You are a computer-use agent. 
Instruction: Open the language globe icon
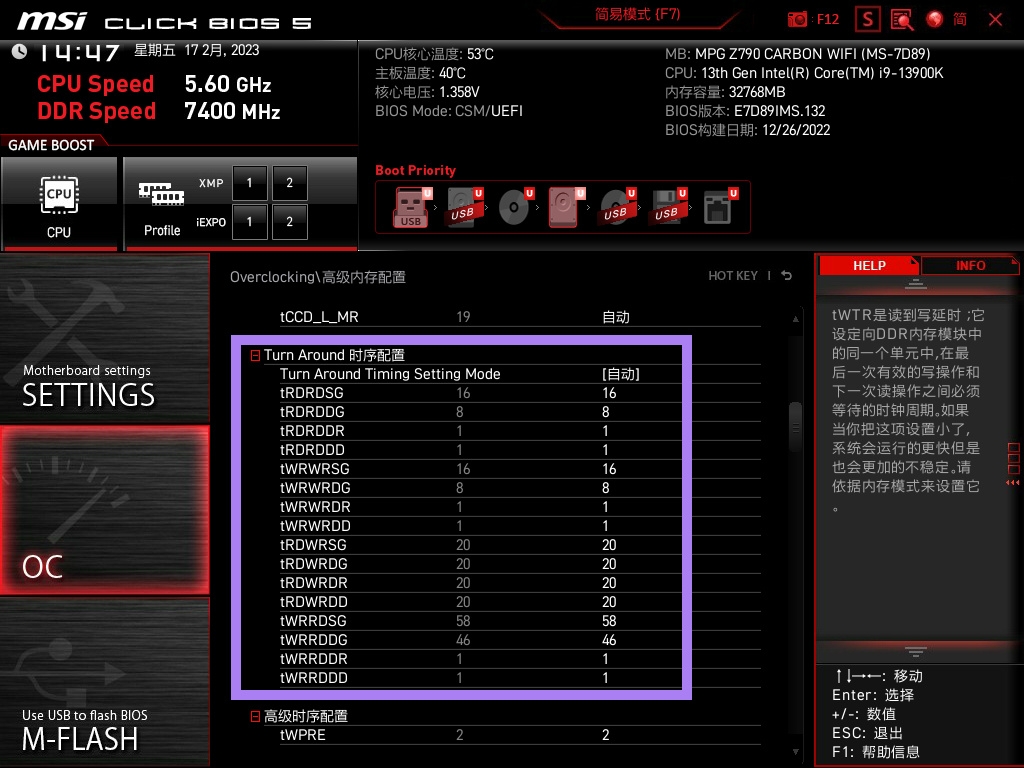coord(935,20)
